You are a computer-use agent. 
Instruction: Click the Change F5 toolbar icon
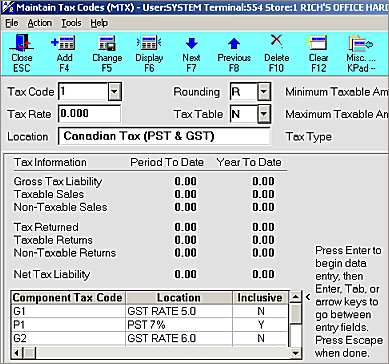click(107, 53)
